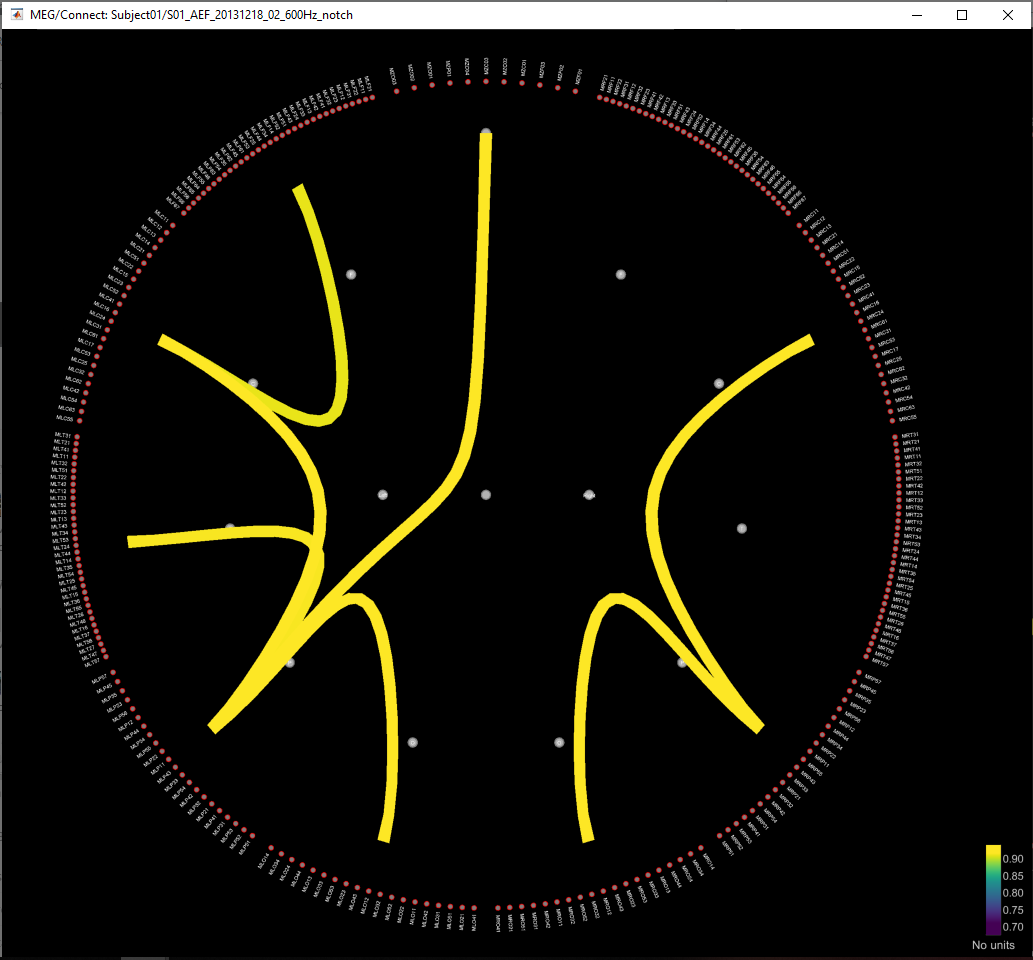Toggle connections for the MLT22 node
Viewport: 1033px width, 960px height.
click(72, 477)
